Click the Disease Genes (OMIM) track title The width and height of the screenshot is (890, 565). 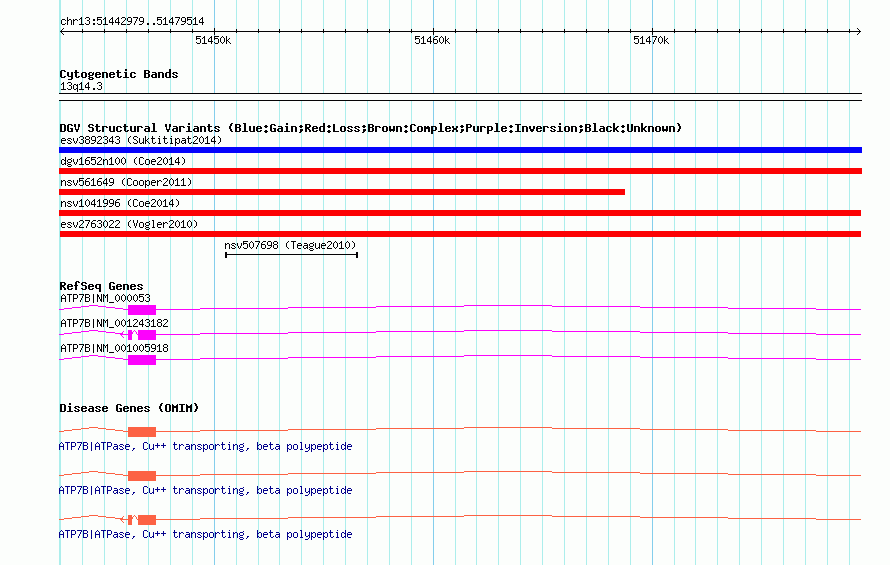tap(129, 408)
